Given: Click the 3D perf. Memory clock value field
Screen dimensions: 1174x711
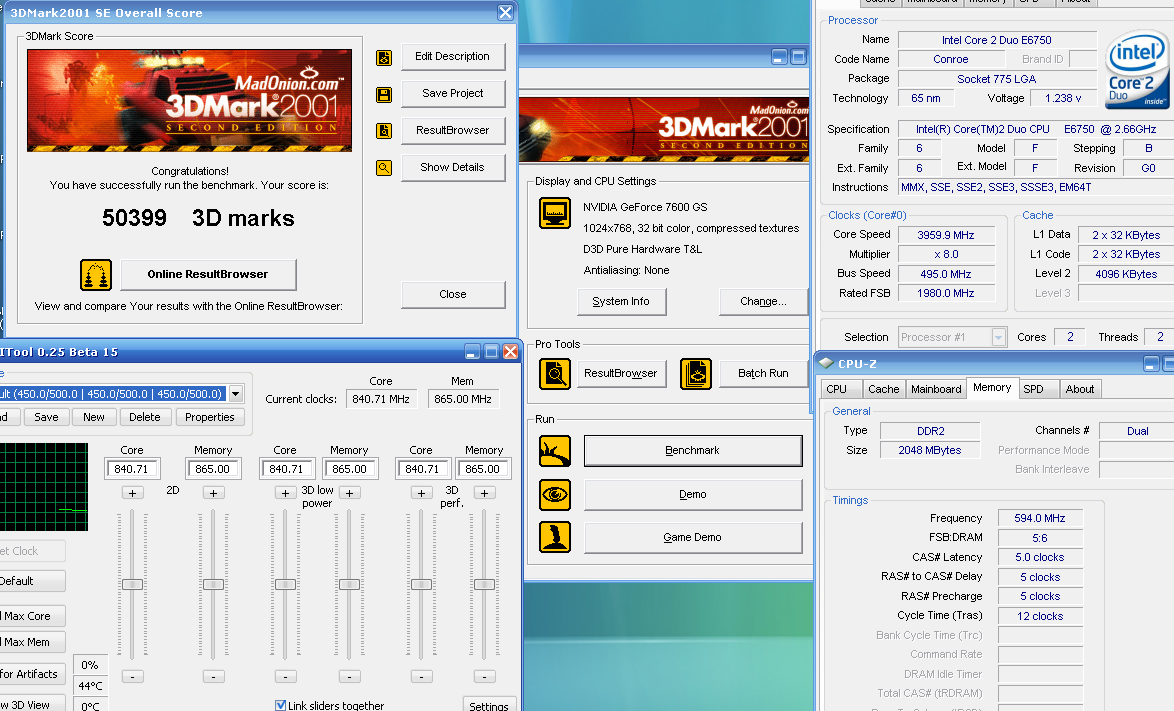Looking at the screenshot, I should click(x=482, y=469).
